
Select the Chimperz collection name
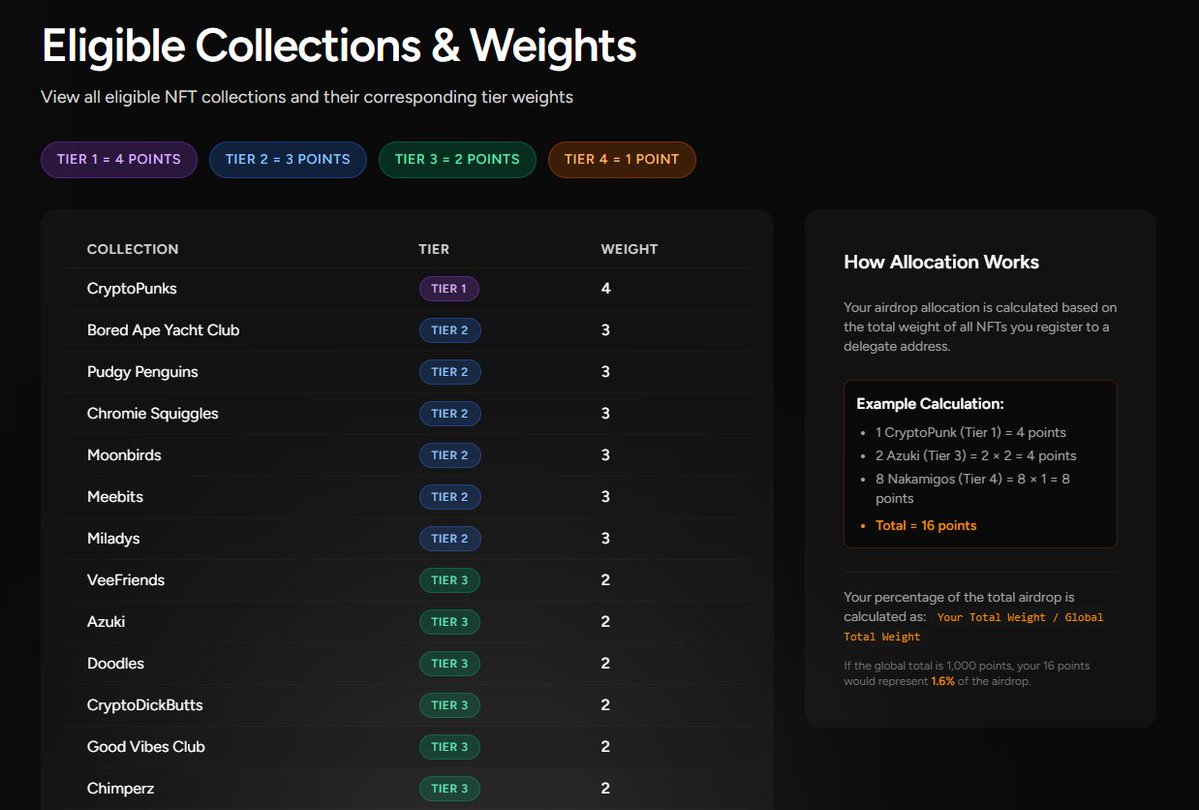click(120, 789)
